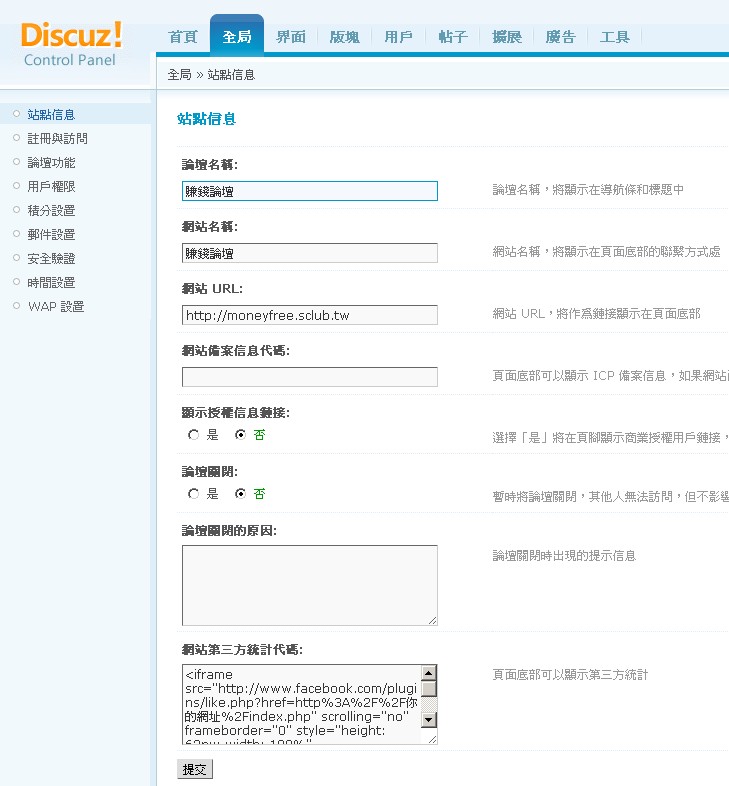Open the 用戶 tab

coord(398,37)
